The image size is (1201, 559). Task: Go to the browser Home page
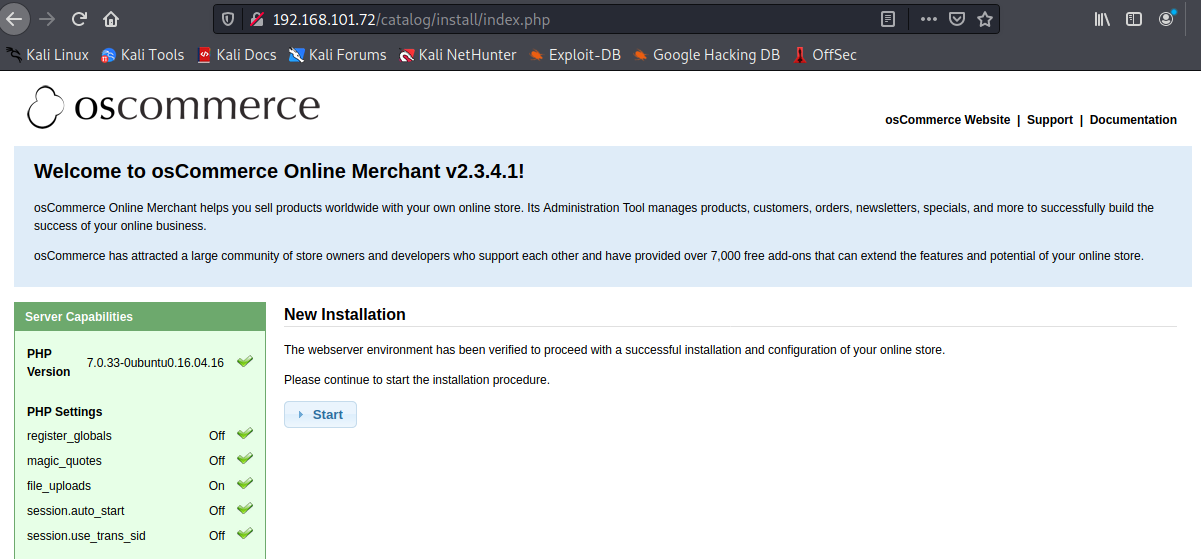[111, 19]
